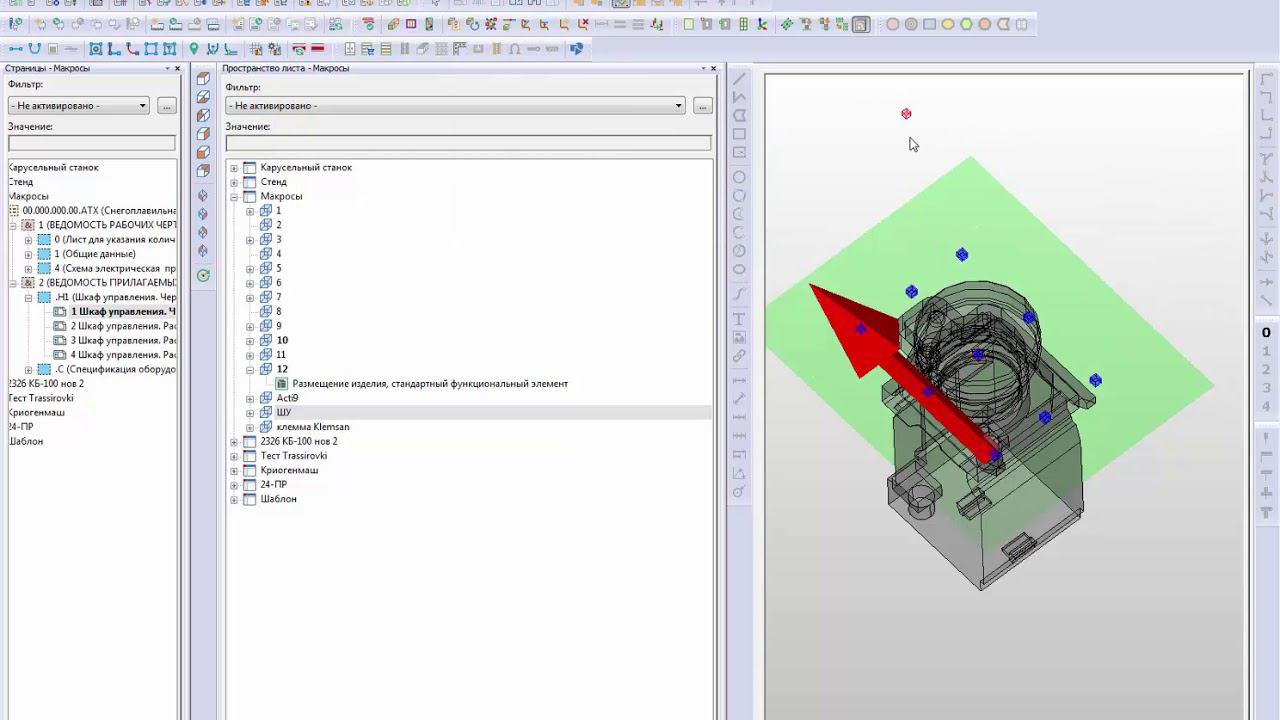Select page 3 Шкаф управления in pages tree
The image size is (1280, 720).
[123, 340]
